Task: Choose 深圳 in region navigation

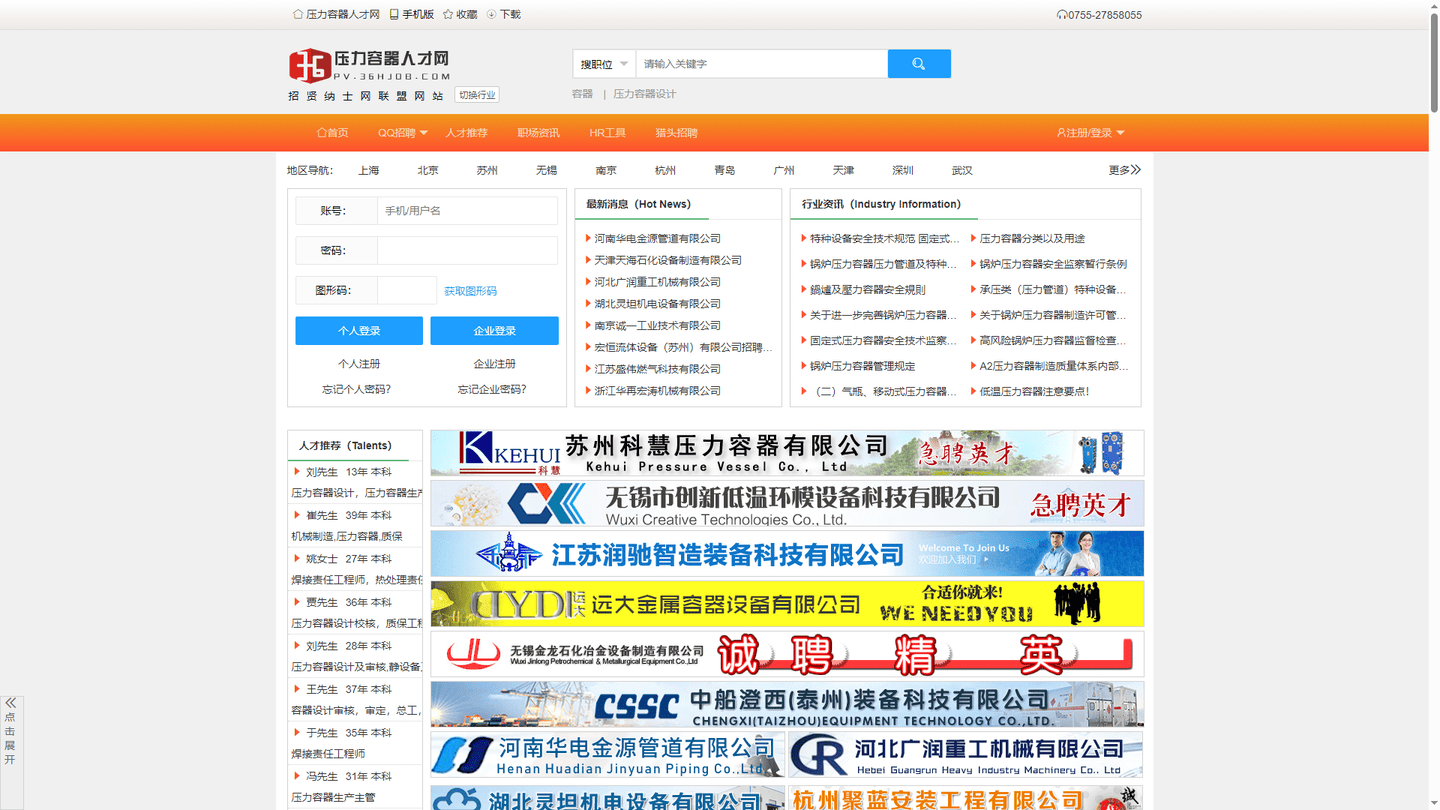Action: pyautogui.click(x=903, y=171)
